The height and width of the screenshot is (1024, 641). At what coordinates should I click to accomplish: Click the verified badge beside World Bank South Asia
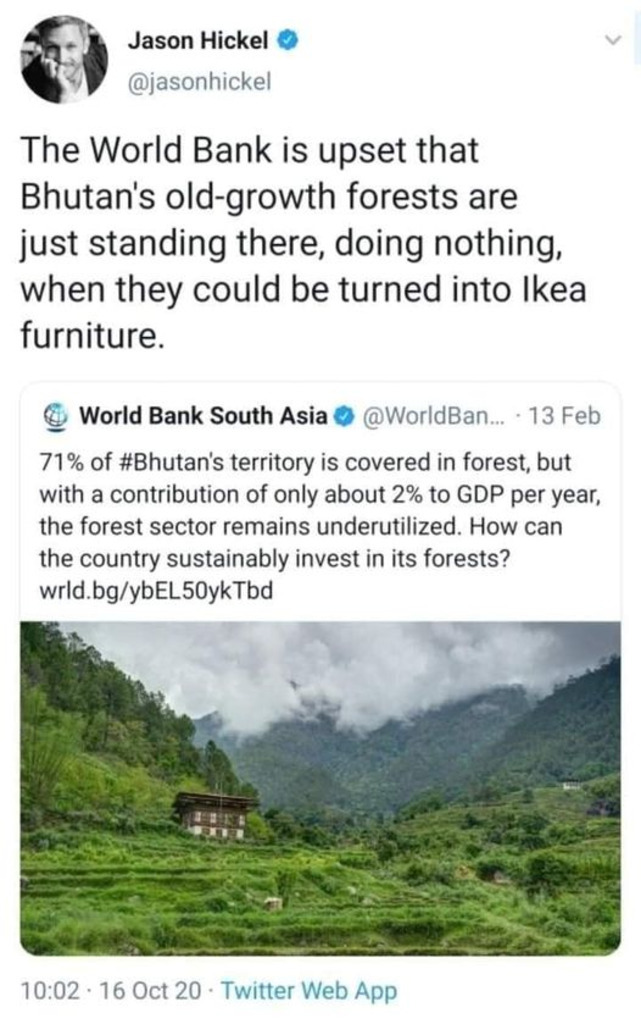point(341,415)
